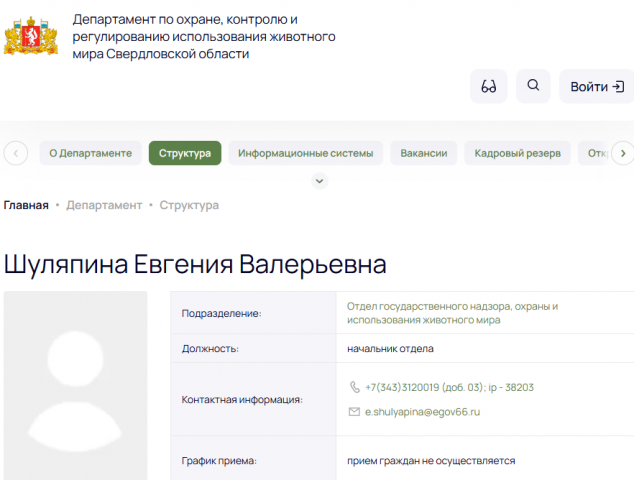Click the Должность: label

coord(210,349)
